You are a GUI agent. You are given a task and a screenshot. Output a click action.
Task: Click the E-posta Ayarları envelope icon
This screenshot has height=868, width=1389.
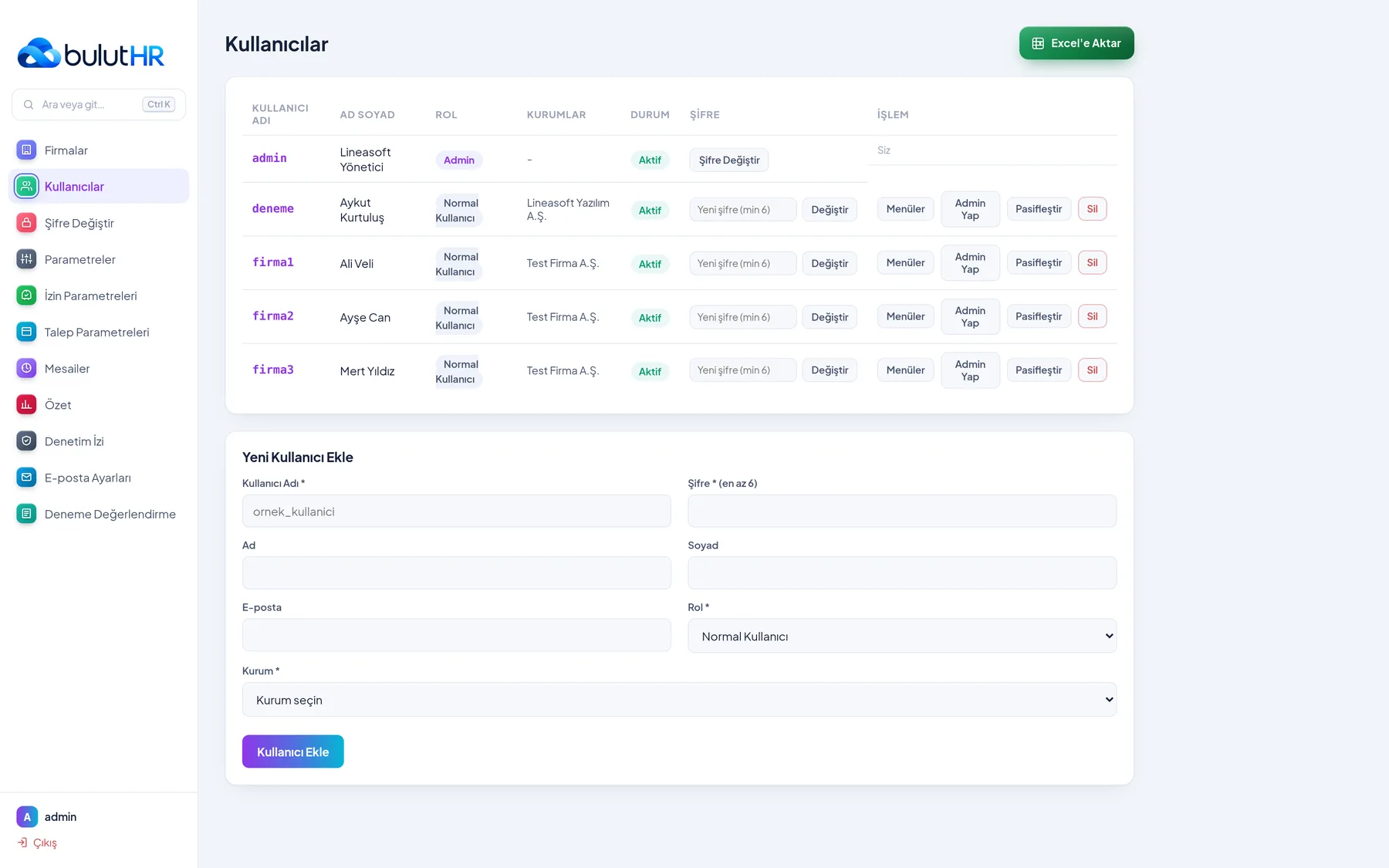[x=26, y=477]
